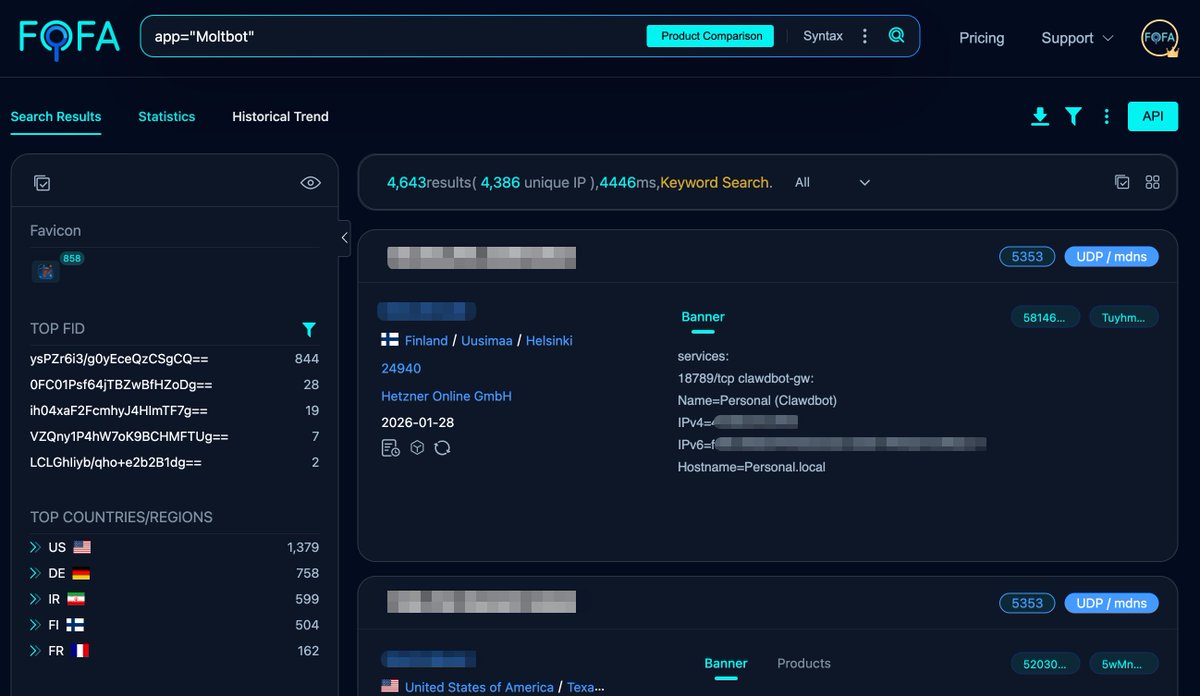Click the 52030... tag in second result
Screen dimensions: 1200x696
pyautogui.click(x=1045, y=663)
